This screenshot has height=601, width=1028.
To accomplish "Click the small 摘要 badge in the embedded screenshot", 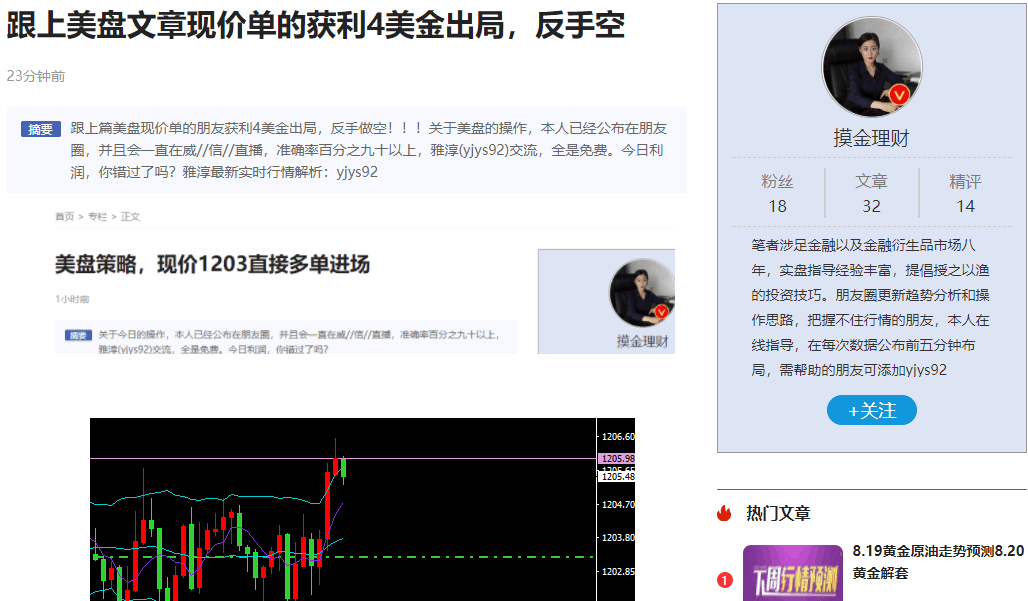I will pos(78,335).
